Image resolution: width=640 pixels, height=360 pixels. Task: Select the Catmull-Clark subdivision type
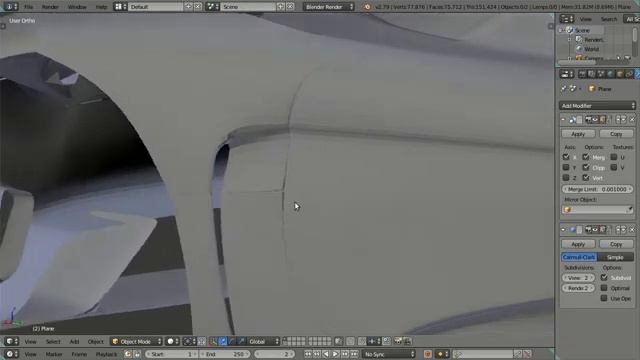[579, 257]
